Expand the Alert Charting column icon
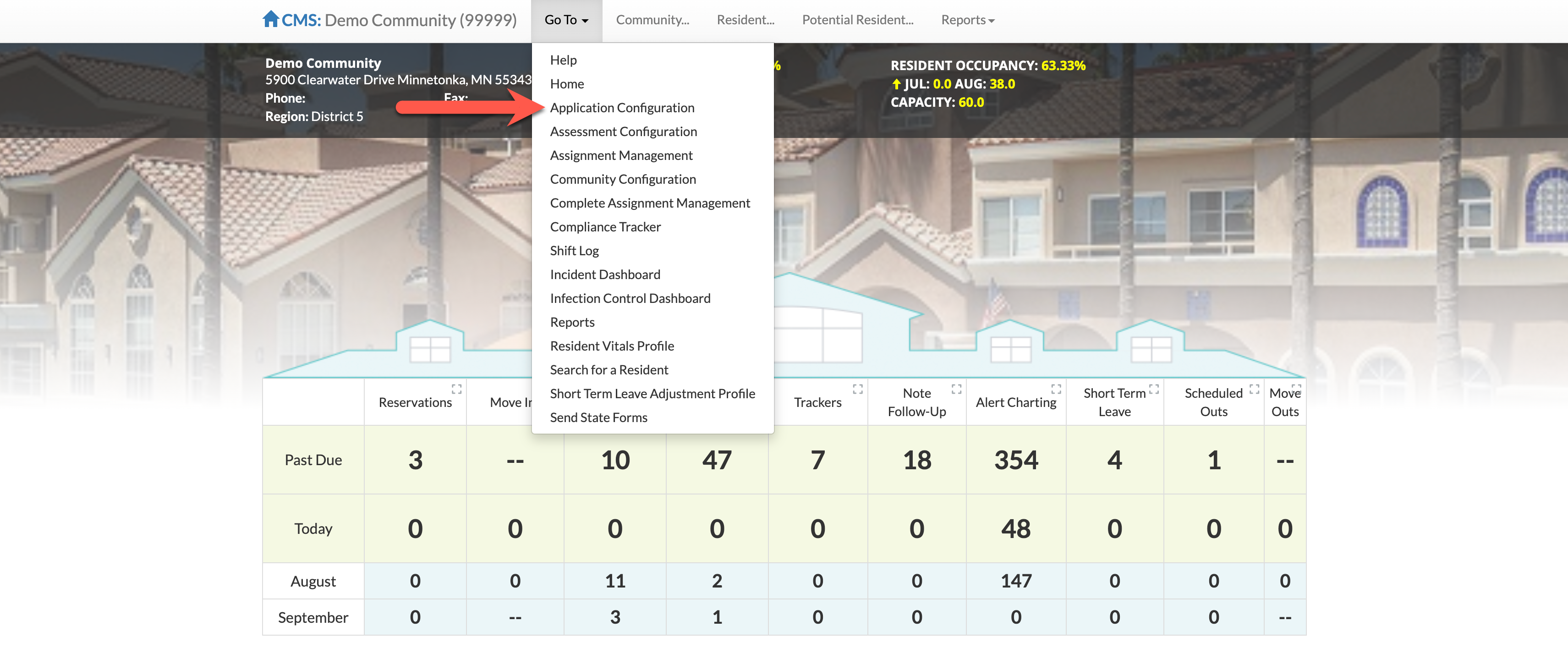 click(1055, 389)
